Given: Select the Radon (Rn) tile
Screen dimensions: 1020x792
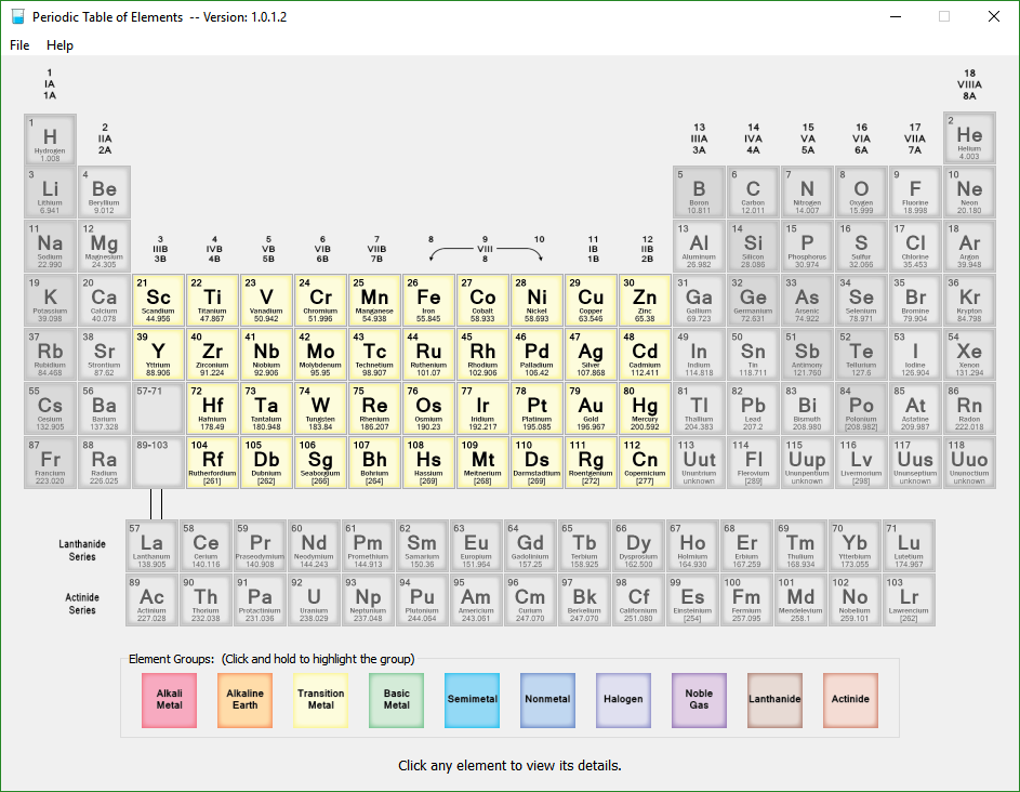Looking at the screenshot, I should (969, 408).
